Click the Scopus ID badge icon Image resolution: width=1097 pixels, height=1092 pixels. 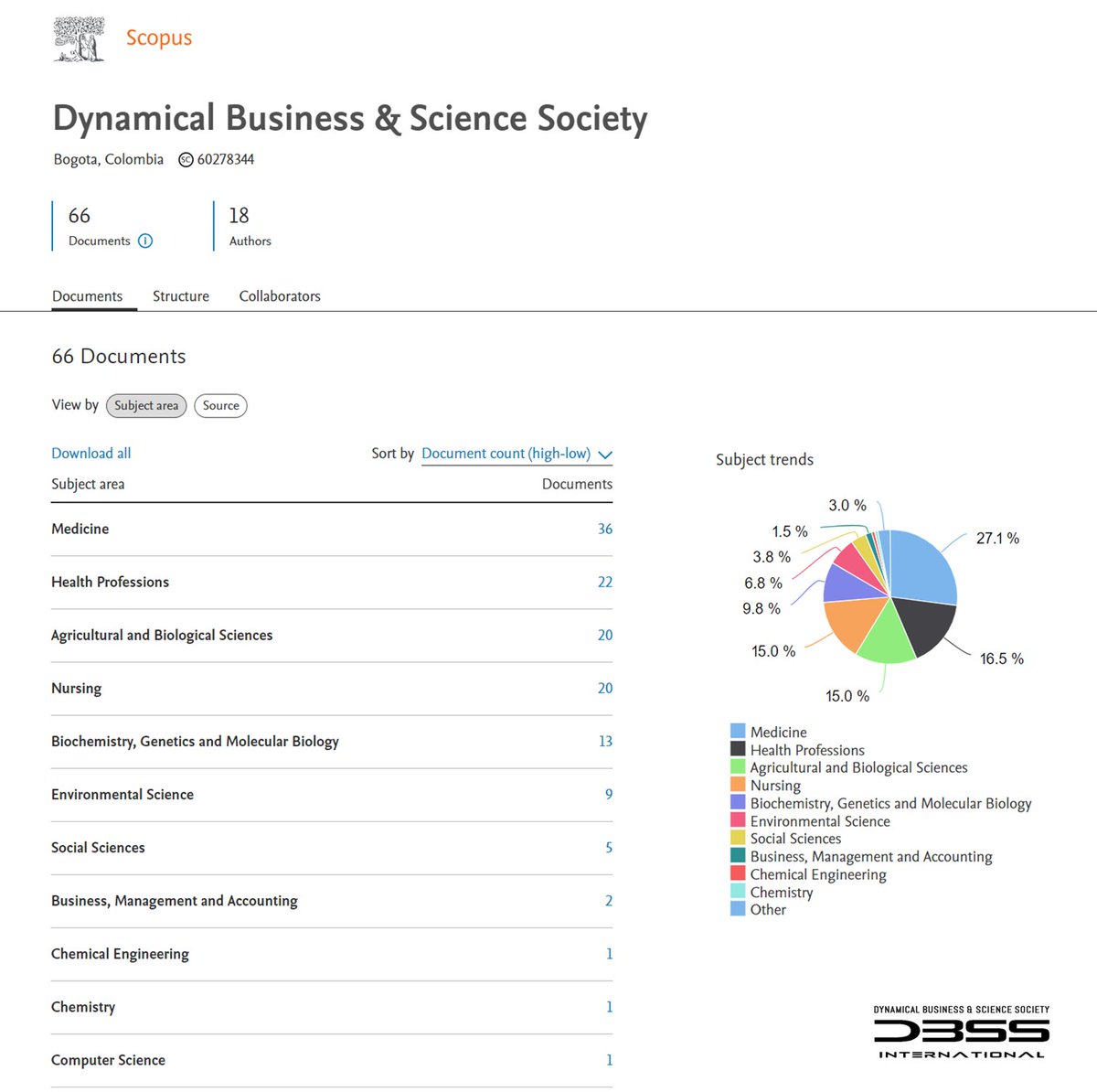(x=186, y=159)
